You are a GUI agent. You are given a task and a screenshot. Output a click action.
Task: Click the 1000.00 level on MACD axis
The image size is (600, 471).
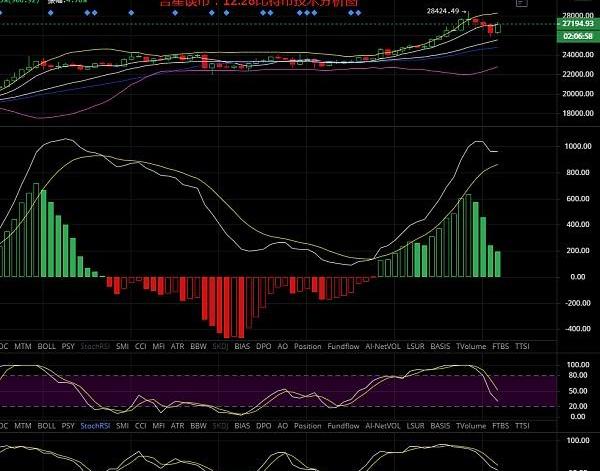(551, 146)
